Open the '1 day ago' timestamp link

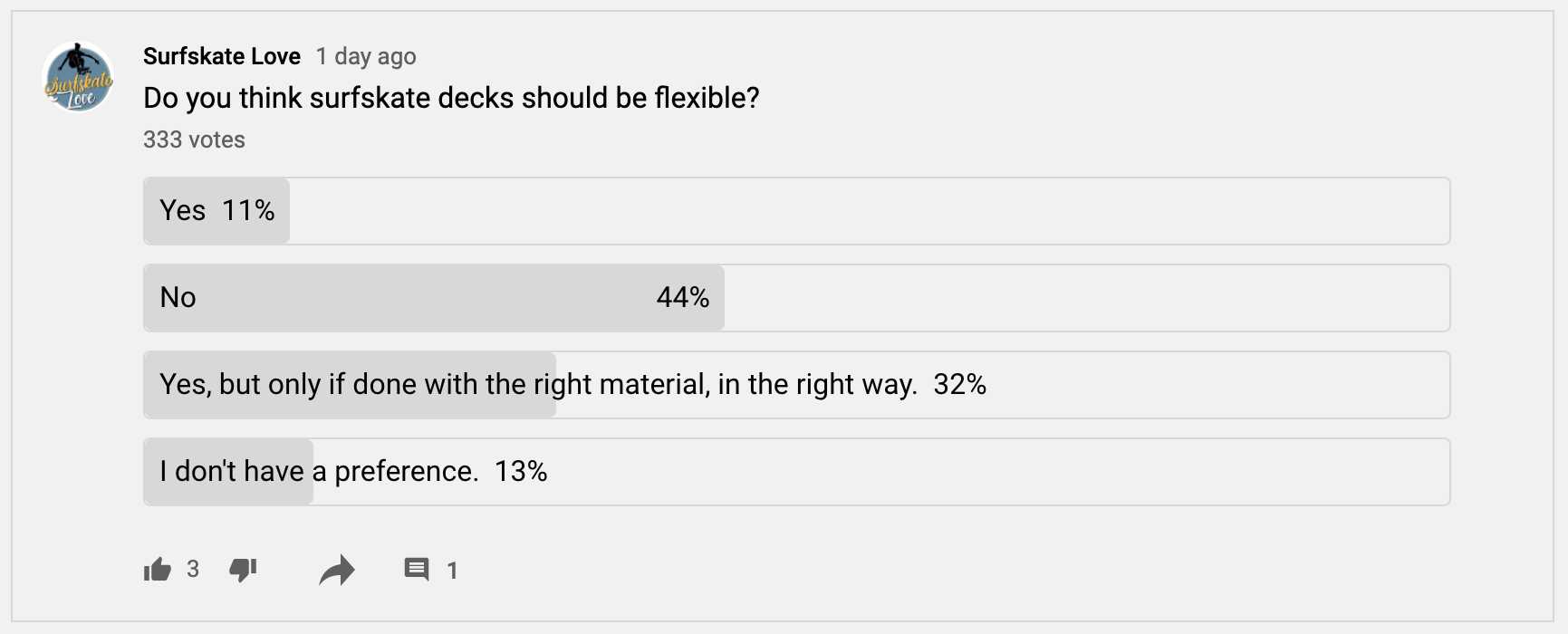[x=366, y=56]
